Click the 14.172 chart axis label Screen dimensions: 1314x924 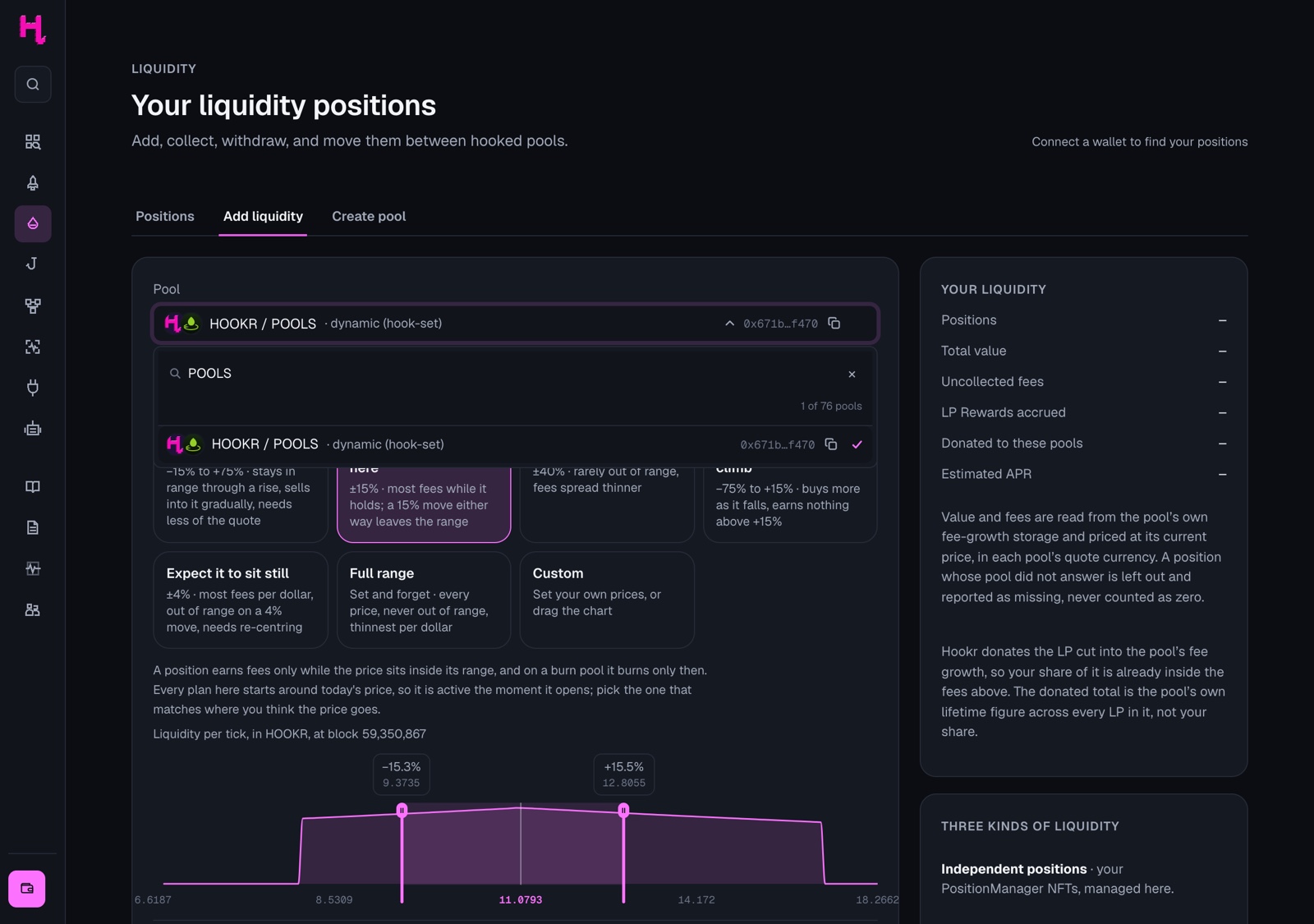coord(696,900)
